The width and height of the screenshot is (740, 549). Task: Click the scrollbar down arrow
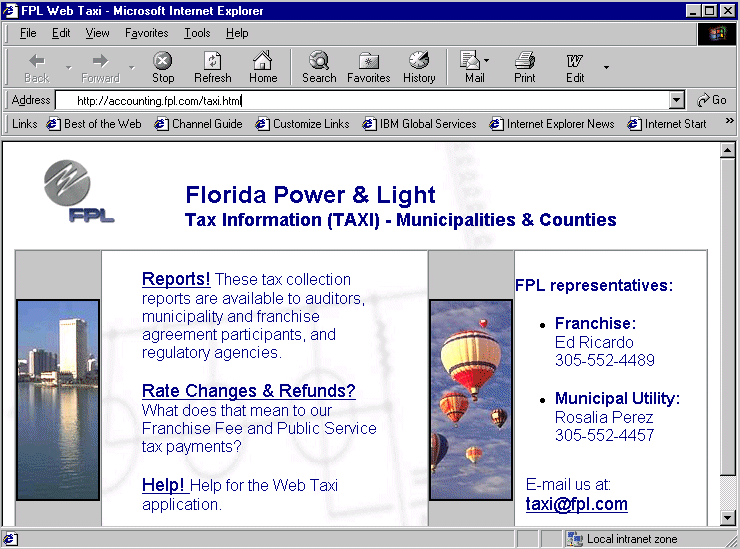727,518
